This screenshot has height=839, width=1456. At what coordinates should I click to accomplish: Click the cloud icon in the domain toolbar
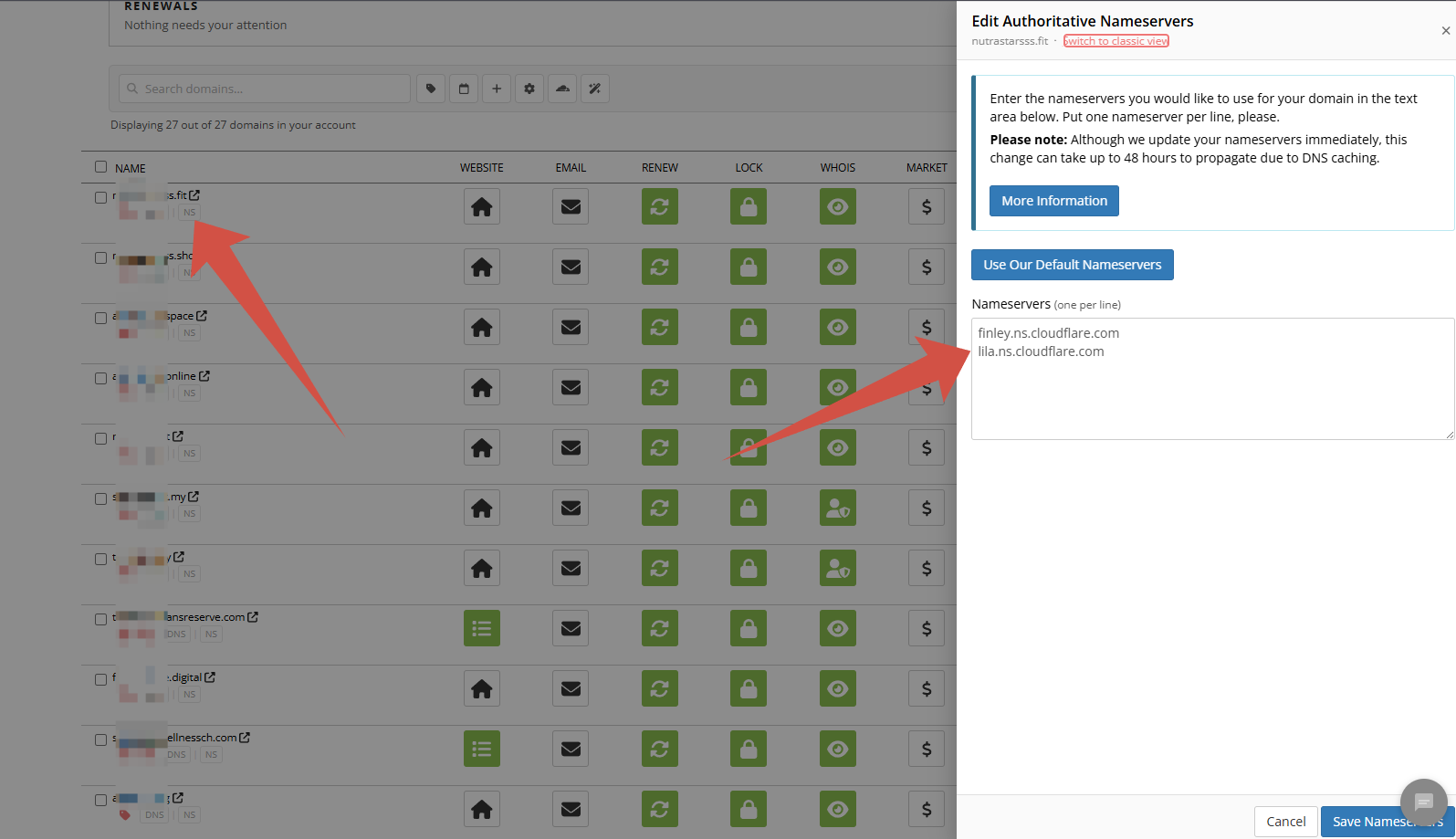click(x=562, y=89)
